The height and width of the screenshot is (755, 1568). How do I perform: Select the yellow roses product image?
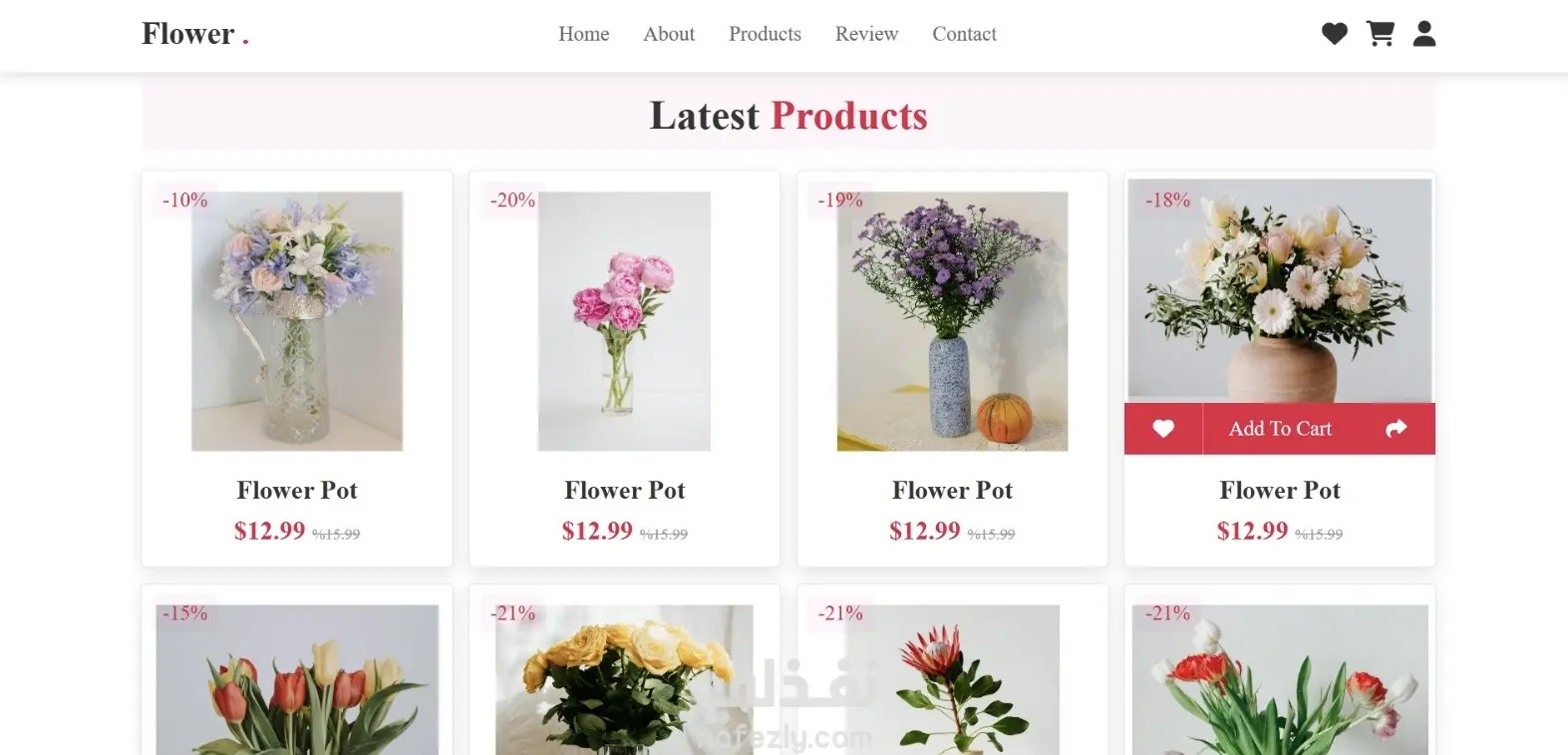[624, 680]
